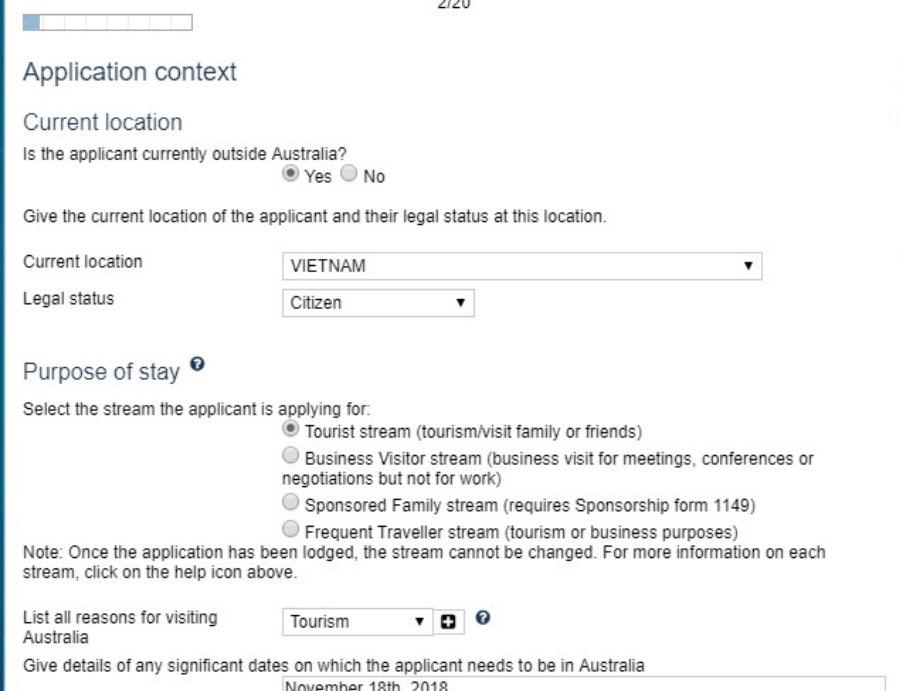Screen dimensions: 900x691
Task: Pick the Frequent Traveller stream option
Action: coord(291,527)
